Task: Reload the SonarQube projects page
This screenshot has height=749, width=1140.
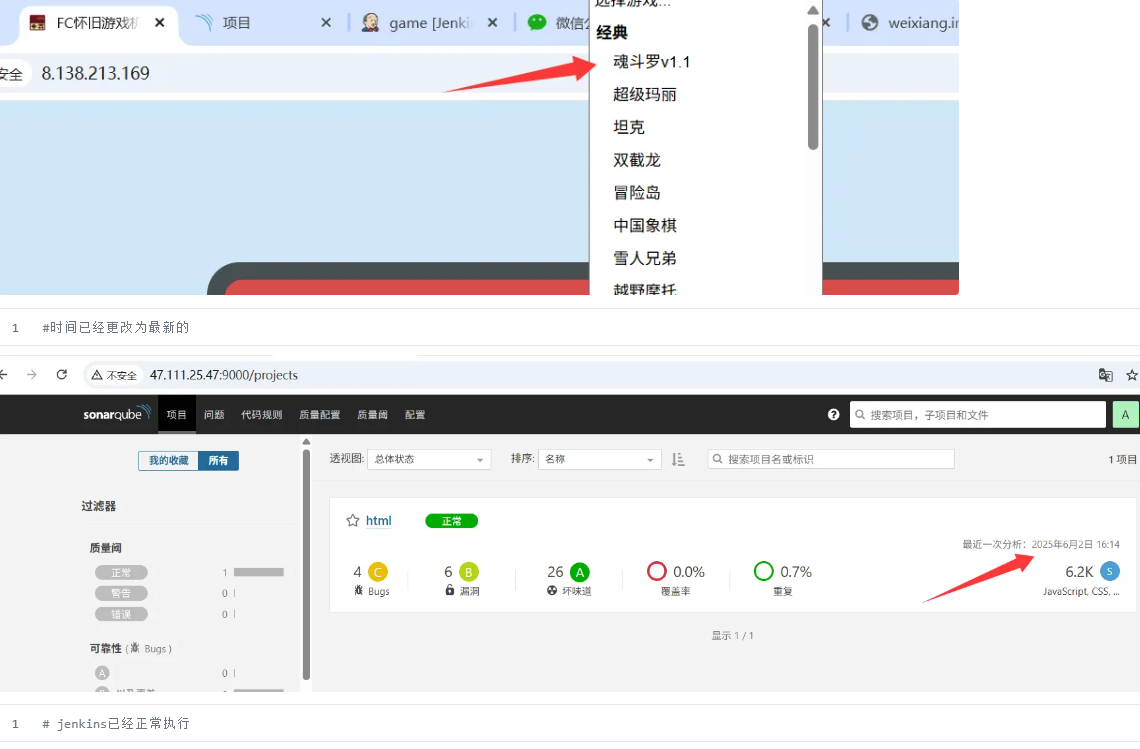Action: click(x=62, y=374)
